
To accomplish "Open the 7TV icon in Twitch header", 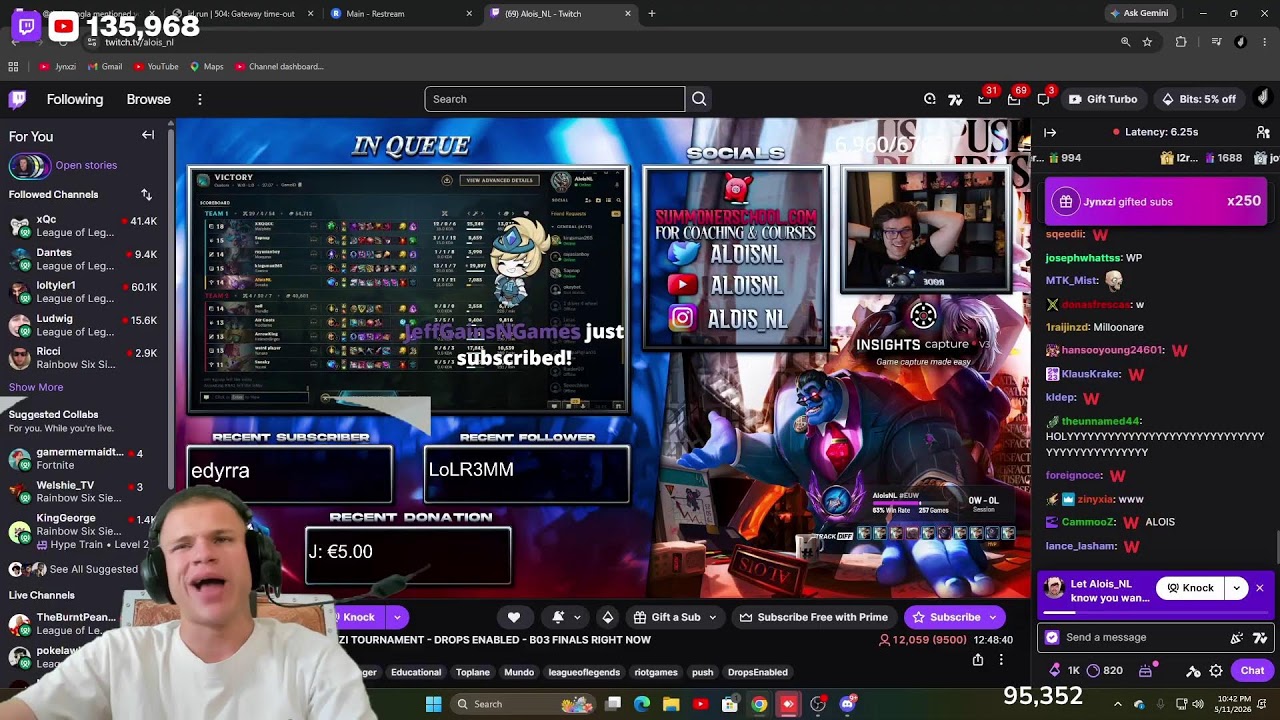I will click(955, 99).
